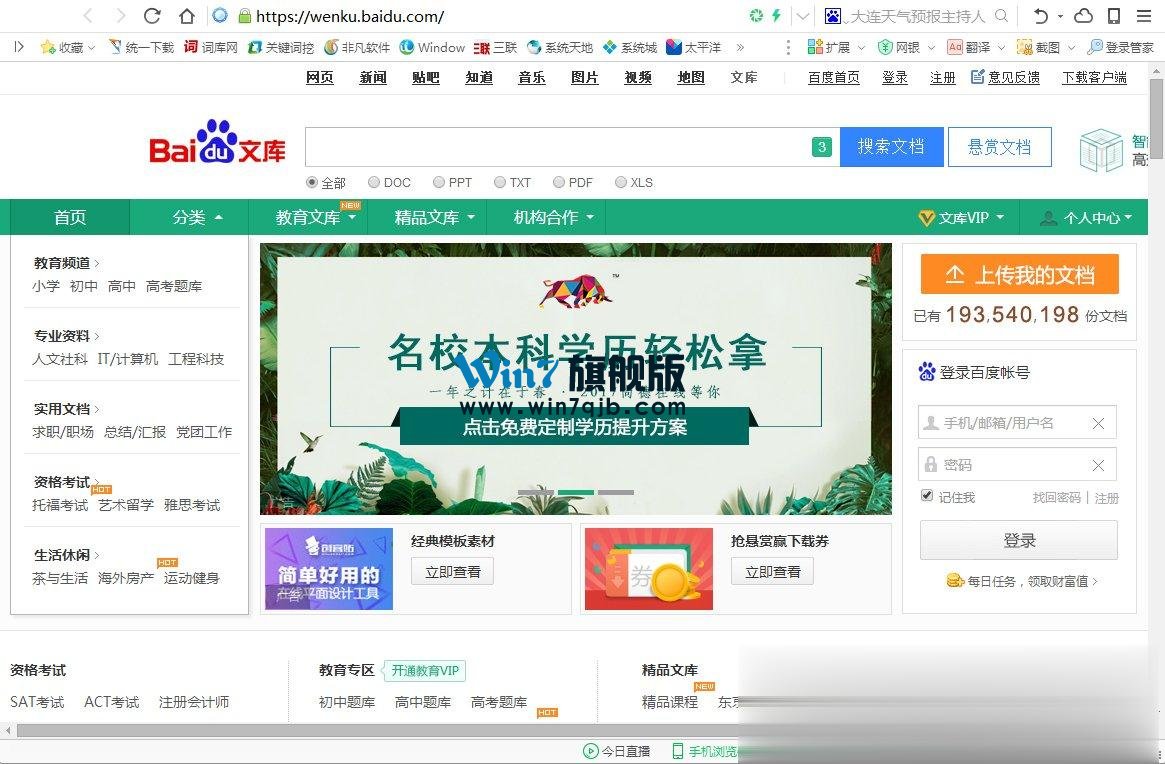The width and height of the screenshot is (1165, 764).
Task: Select the PDF file type radio button
Action: [558, 182]
